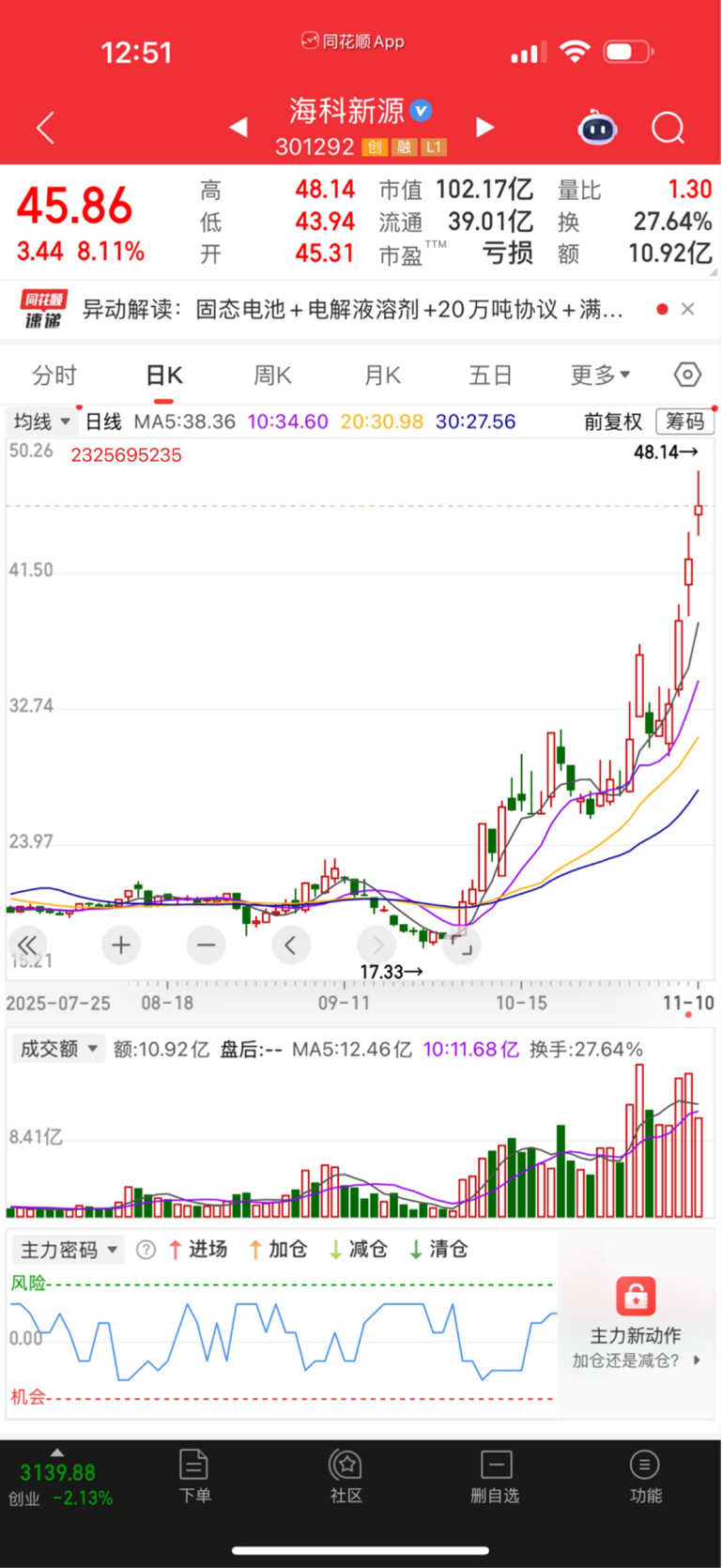Expand the 创业 index ticker arrow

(57, 1452)
